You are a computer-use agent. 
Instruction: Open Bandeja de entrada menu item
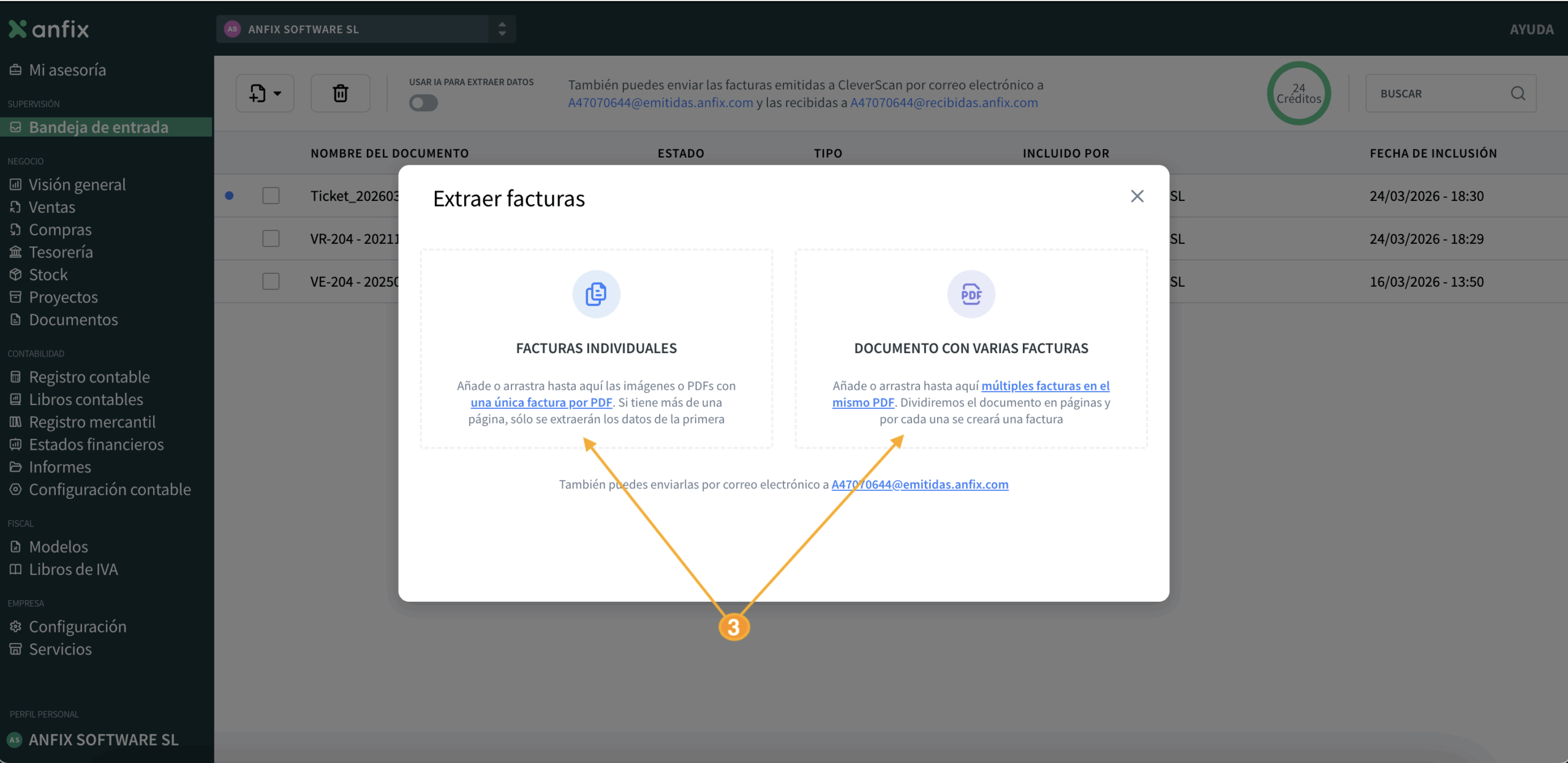[98, 127]
